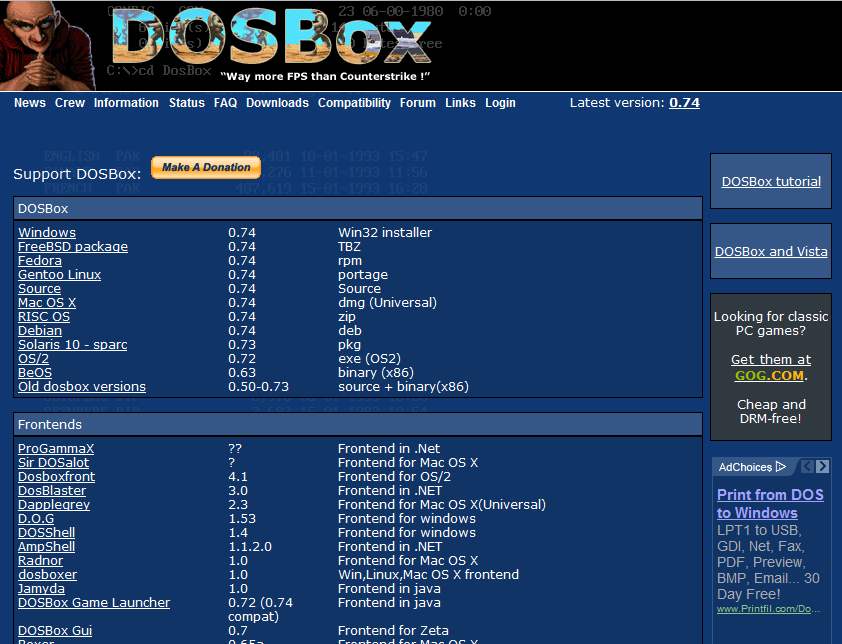842x644 pixels.
Task: Open the DOSBox and Vista link
Action: click(x=771, y=251)
